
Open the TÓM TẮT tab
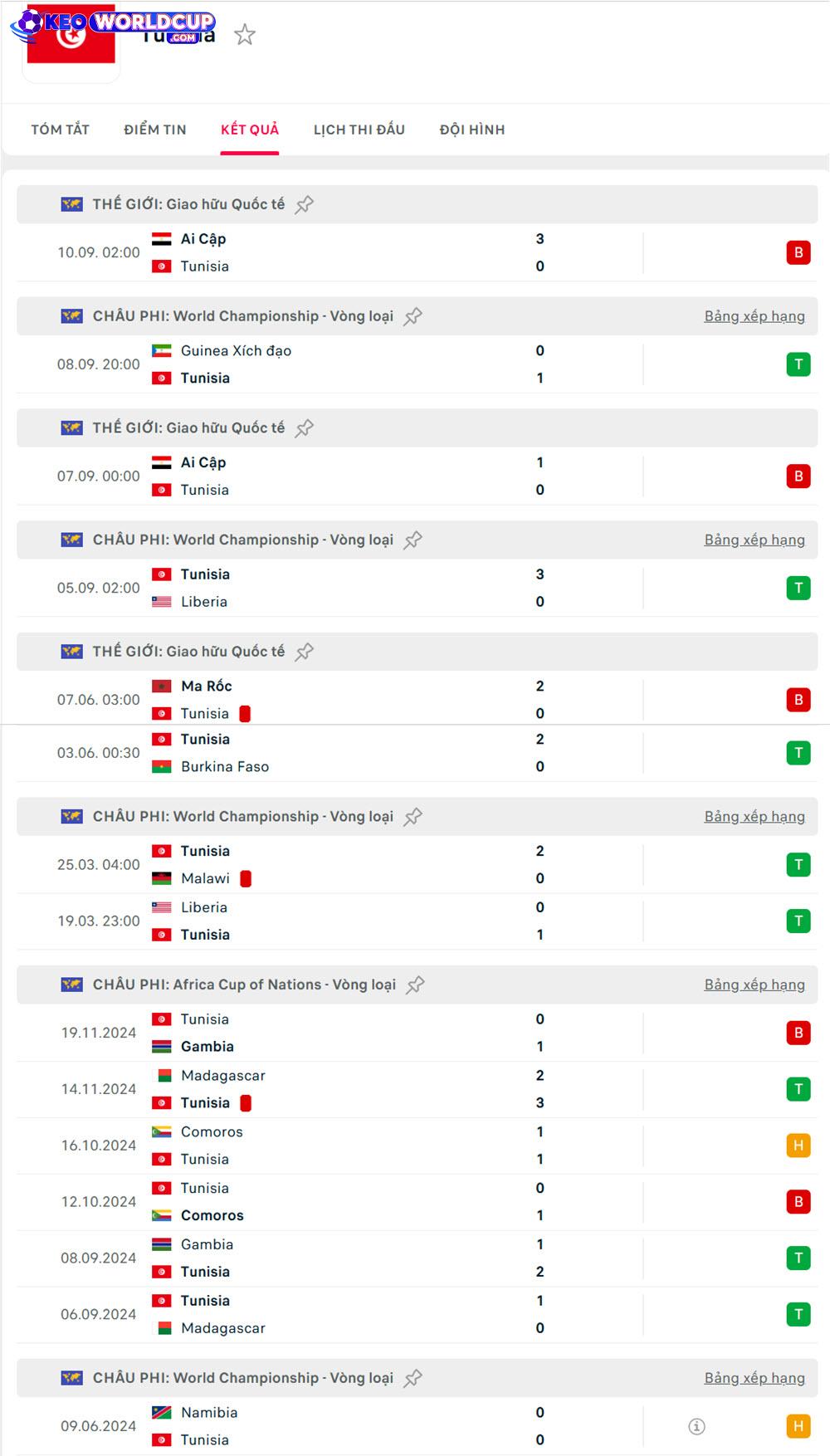point(60,129)
